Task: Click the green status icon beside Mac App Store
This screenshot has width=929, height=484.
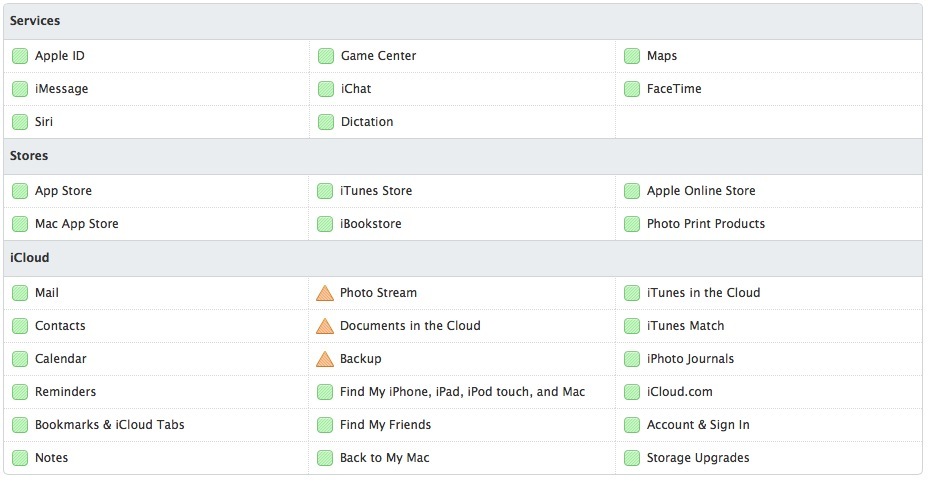Action: coord(20,225)
